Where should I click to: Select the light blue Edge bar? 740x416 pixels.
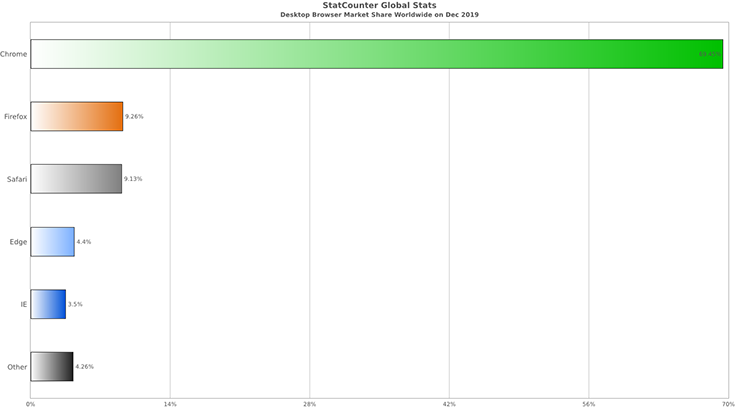pyautogui.click(x=52, y=242)
